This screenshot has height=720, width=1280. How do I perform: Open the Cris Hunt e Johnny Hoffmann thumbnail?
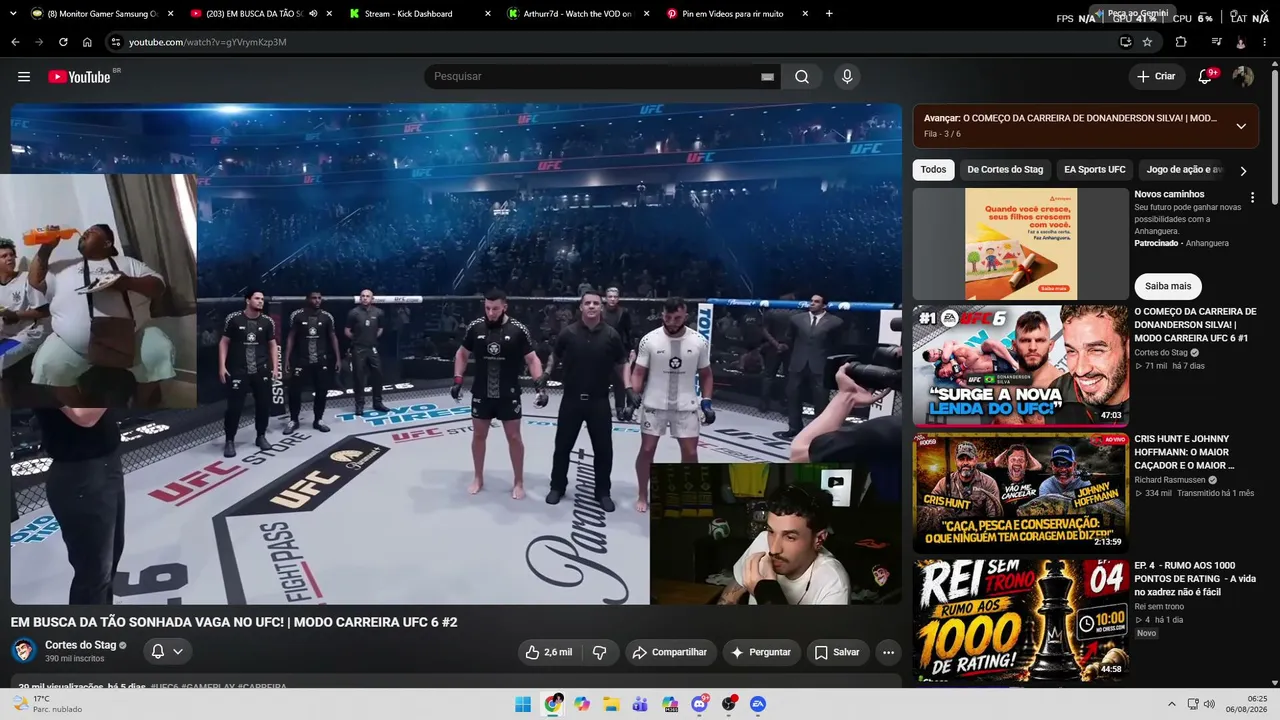(x=1020, y=492)
